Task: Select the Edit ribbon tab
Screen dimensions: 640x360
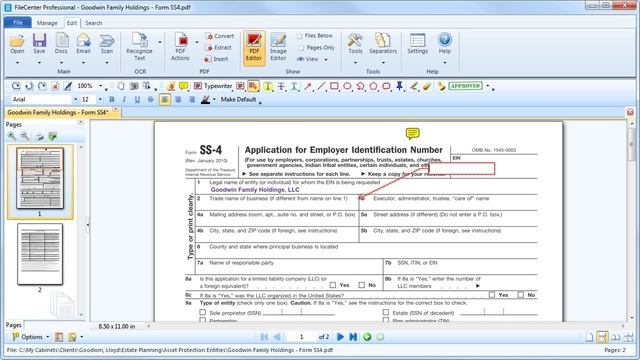Action: (x=72, y=23)
